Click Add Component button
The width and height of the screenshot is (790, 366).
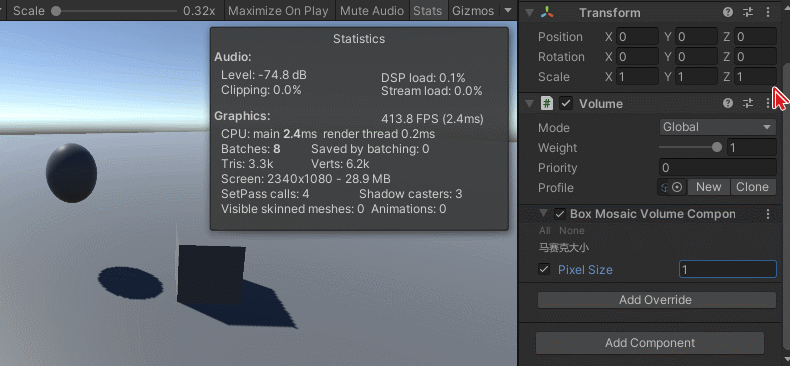pyautogui.click(x=650, y=343)
